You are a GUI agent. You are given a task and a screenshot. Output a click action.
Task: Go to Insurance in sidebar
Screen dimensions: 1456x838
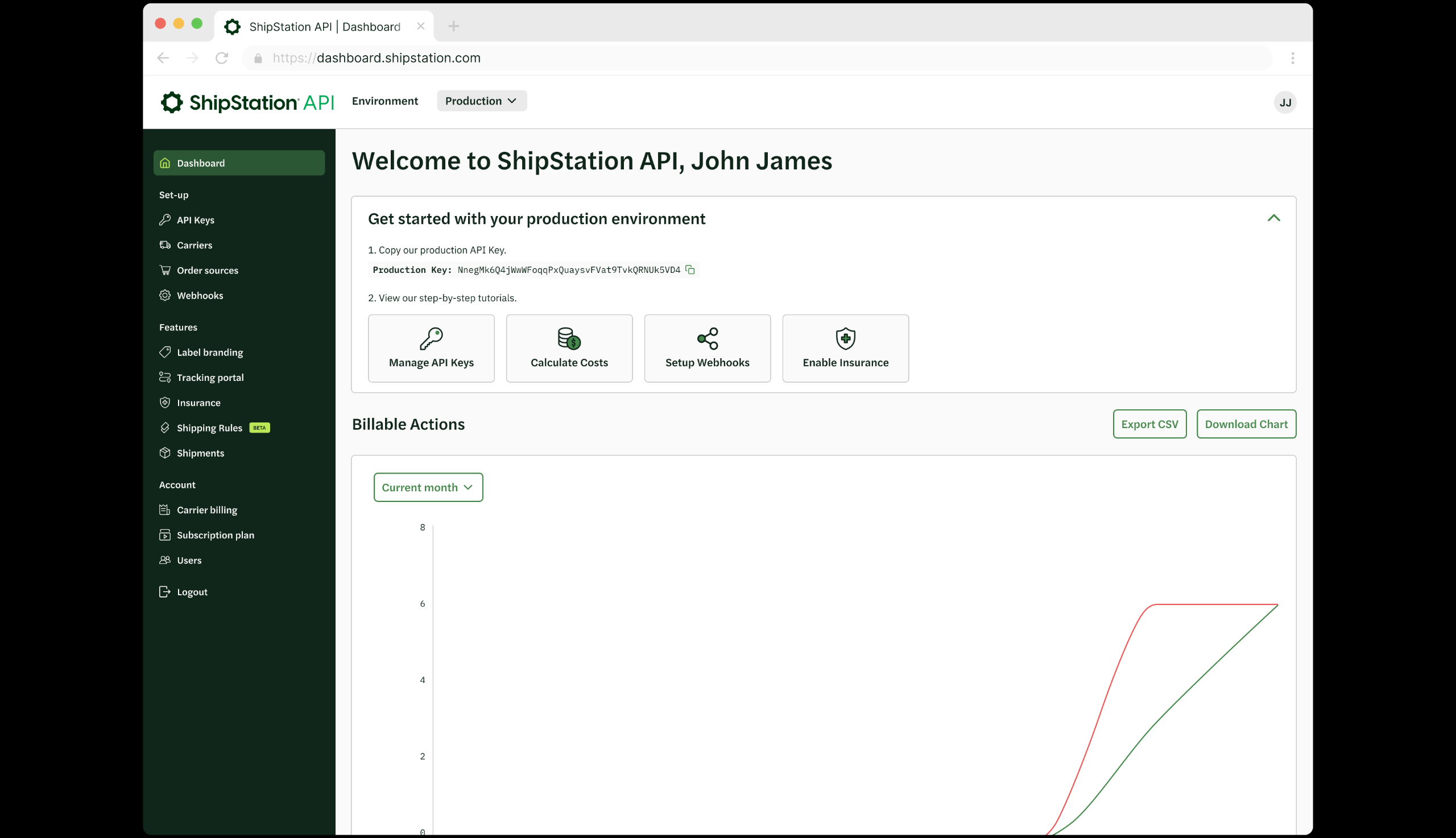[x=198, y=403]
